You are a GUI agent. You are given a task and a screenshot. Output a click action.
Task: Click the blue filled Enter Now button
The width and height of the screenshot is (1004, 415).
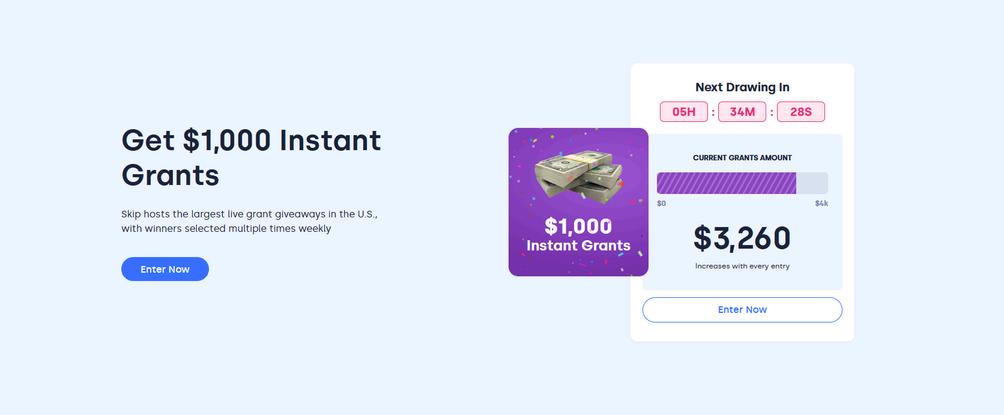(x=165, y=269)
